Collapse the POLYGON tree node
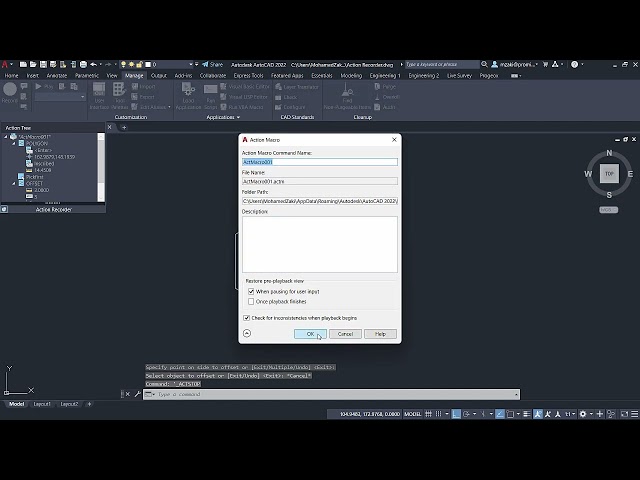This screenshot has width=640, height=480. [14, 144]
